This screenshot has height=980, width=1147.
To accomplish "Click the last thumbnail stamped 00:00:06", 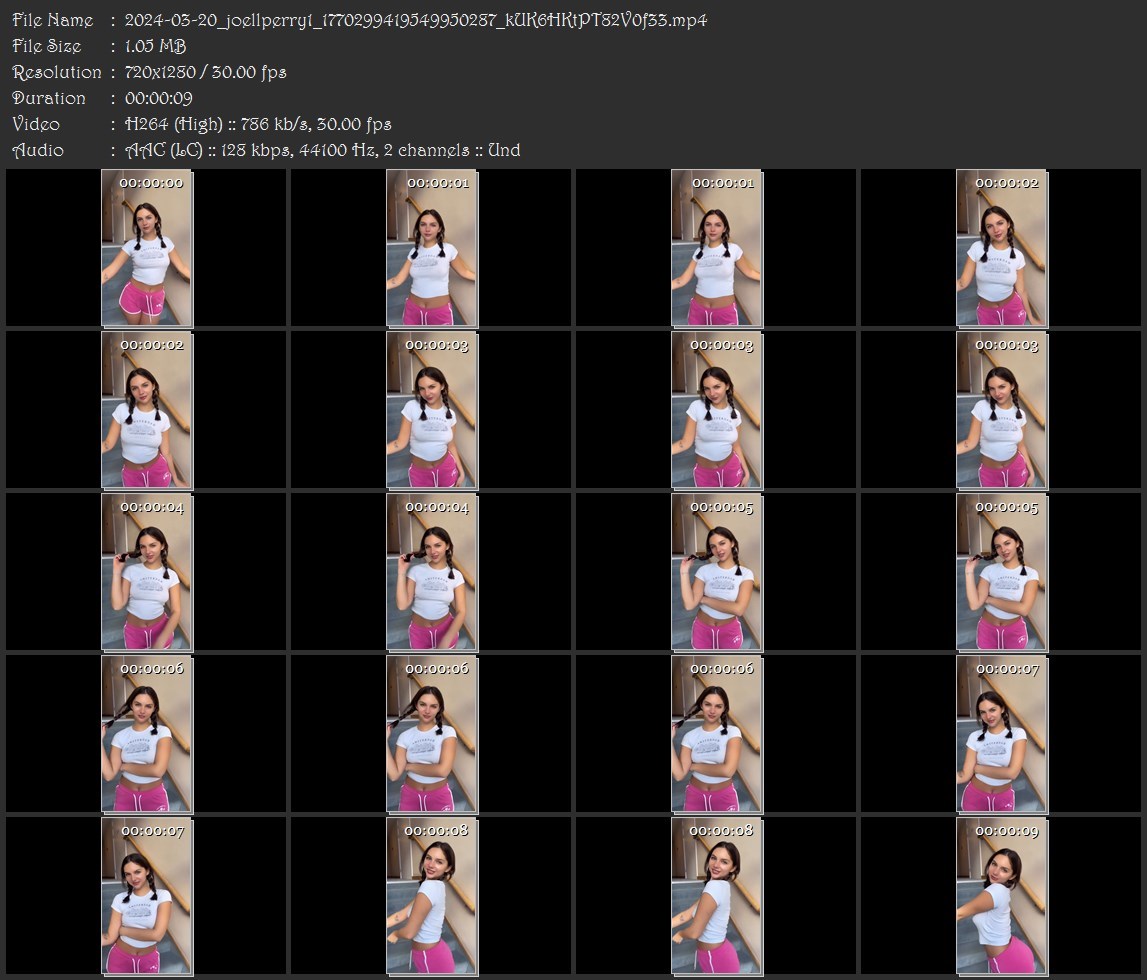I will click(x=717, y=734).
